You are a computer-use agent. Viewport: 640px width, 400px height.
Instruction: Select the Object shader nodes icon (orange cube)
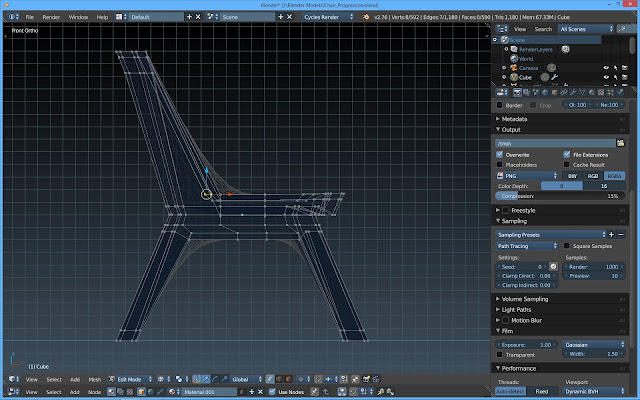142,392
